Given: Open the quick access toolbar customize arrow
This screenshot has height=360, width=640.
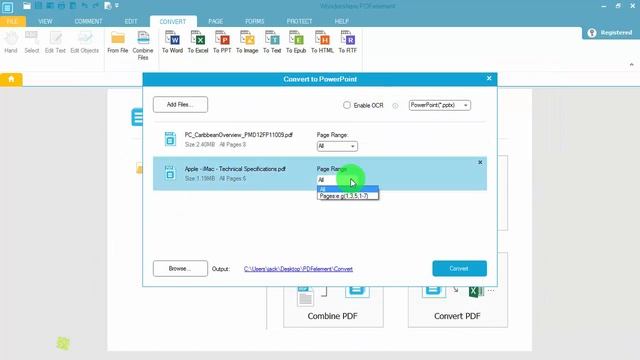Looking at the screenshot, I should [117, 6].
